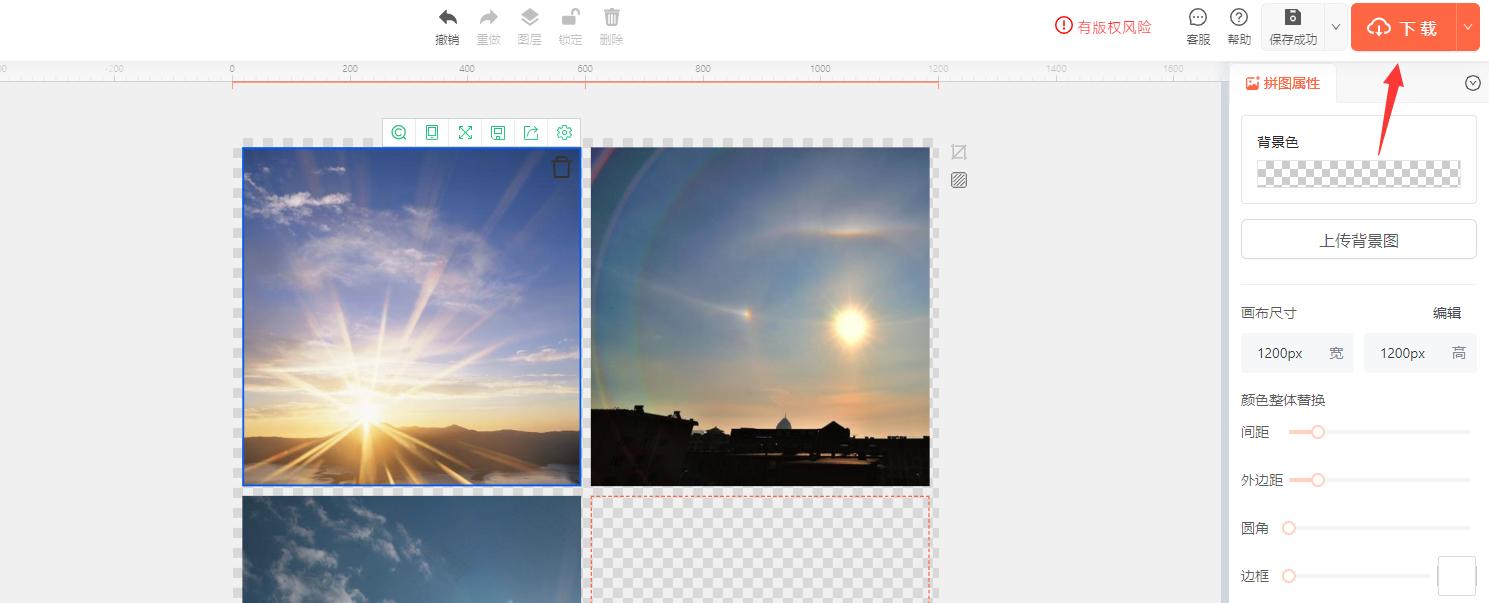
Task: Open the dropdown arrow beside 下载
Action: [x=1468, y=27]
